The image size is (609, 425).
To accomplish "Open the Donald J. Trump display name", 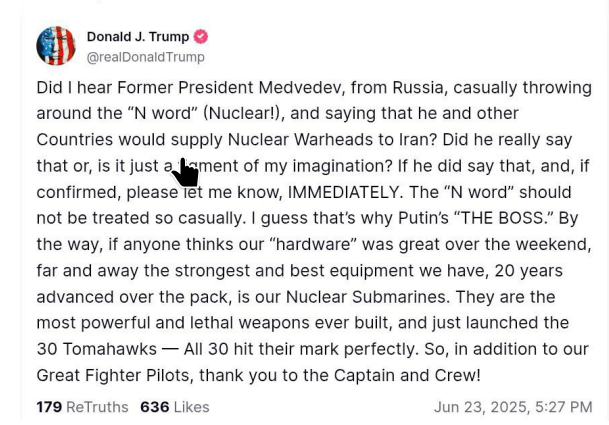I will (x=138, y=37).
